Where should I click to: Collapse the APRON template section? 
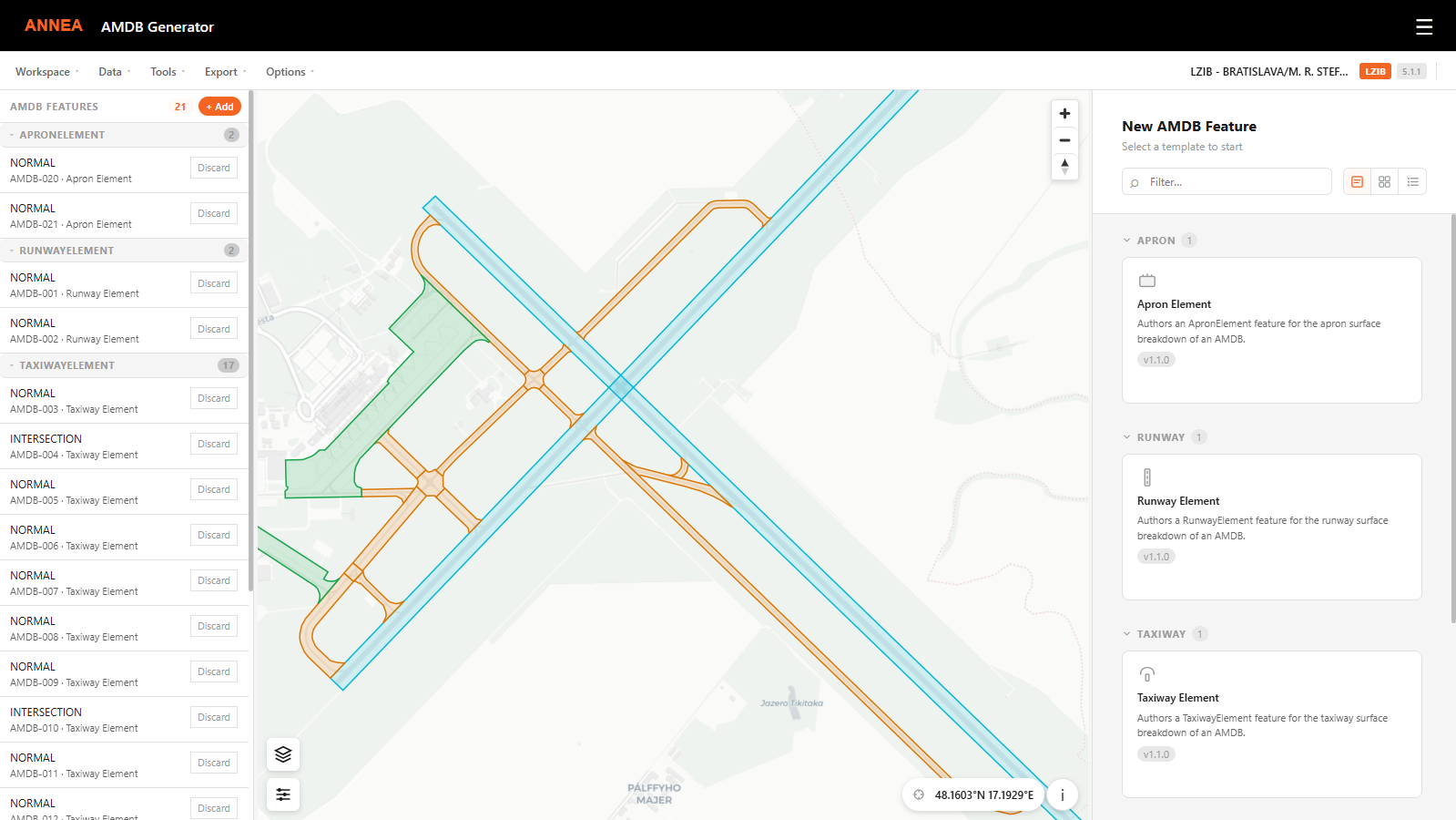click(x=1126, y=241)
